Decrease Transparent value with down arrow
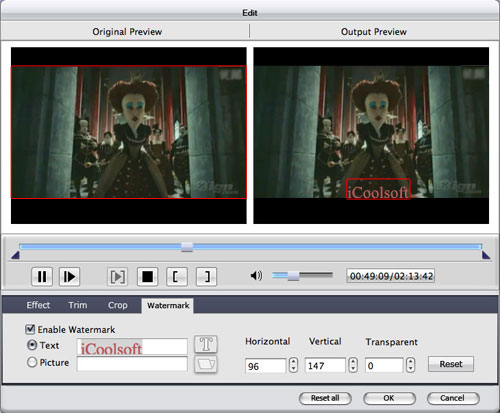 click(x=411, y=369)
